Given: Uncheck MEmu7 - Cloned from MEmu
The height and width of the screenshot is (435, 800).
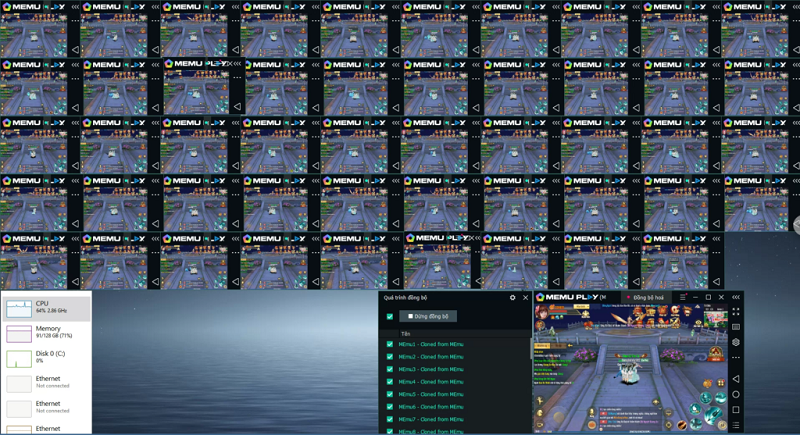Looking at the screenshot, I should (390, 419).
